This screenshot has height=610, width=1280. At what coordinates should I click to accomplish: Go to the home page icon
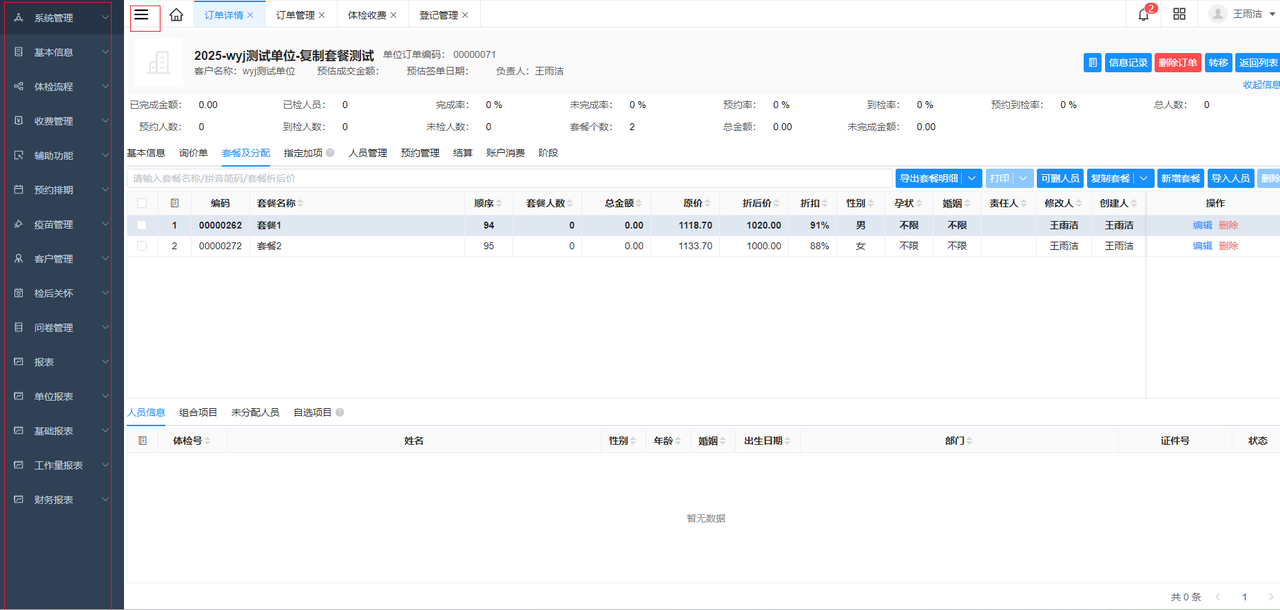tap(176, 15)
